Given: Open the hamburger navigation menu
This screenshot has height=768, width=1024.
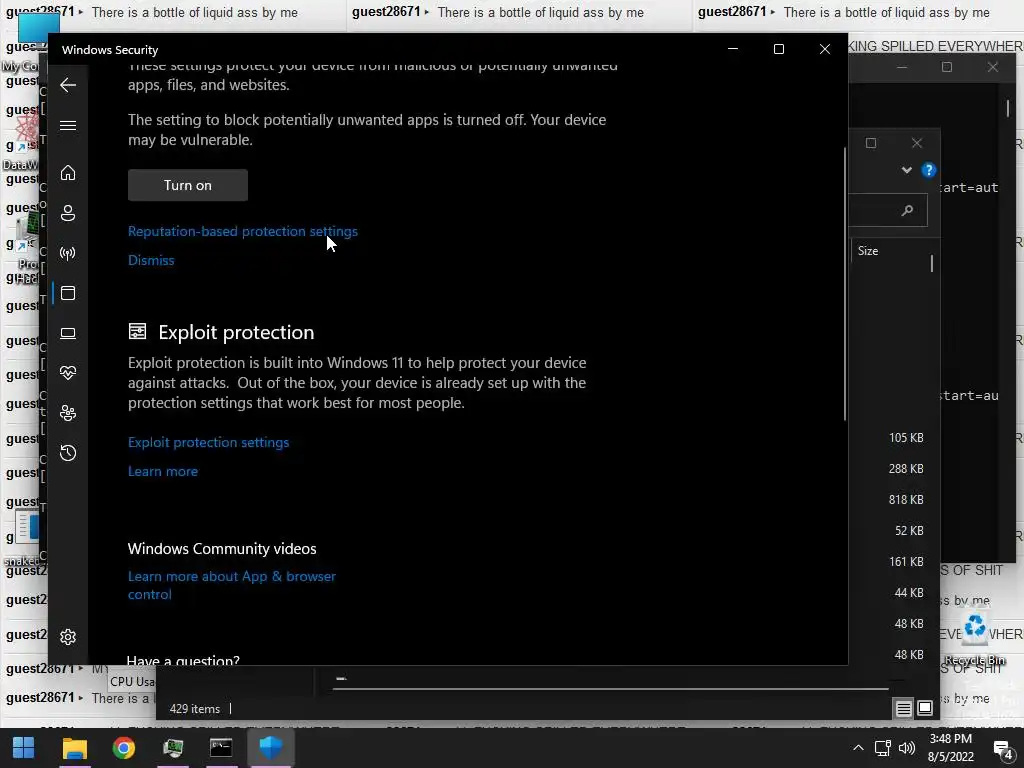Looking at the screenshot, I should click(68, 125).
